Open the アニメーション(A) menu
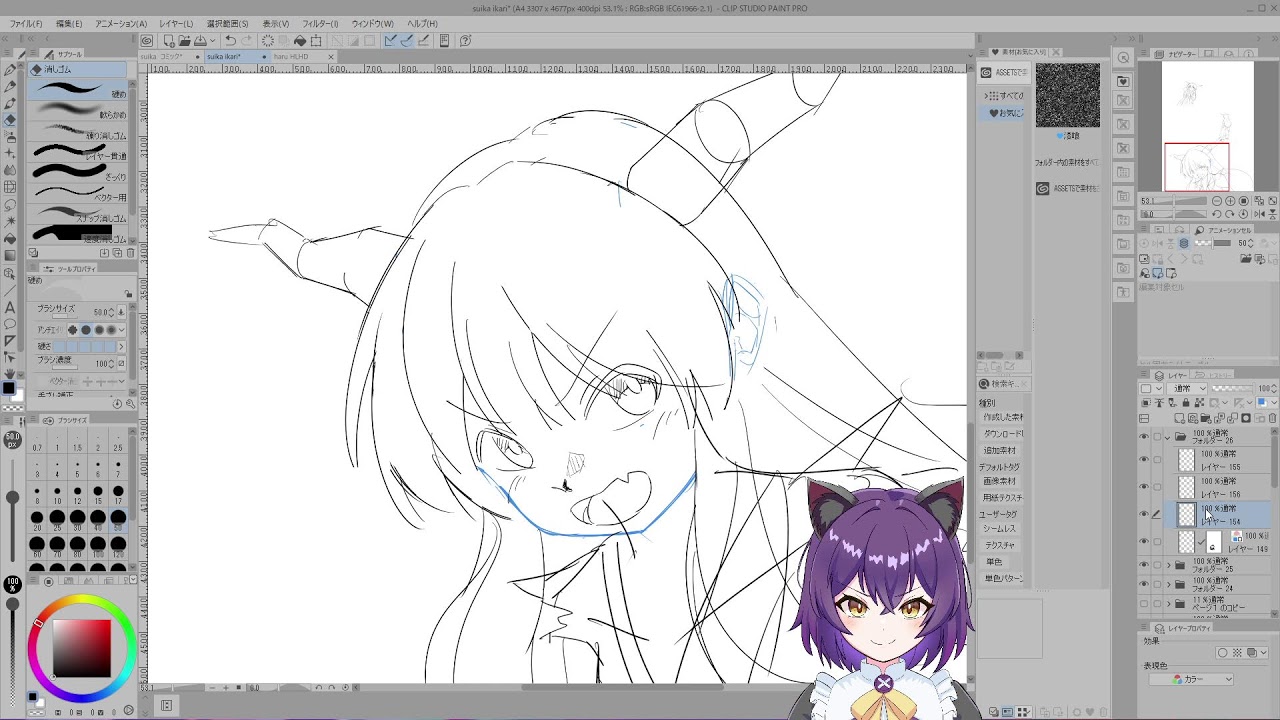This screenshot has width=1280, height=720. [x=121, y=23]
